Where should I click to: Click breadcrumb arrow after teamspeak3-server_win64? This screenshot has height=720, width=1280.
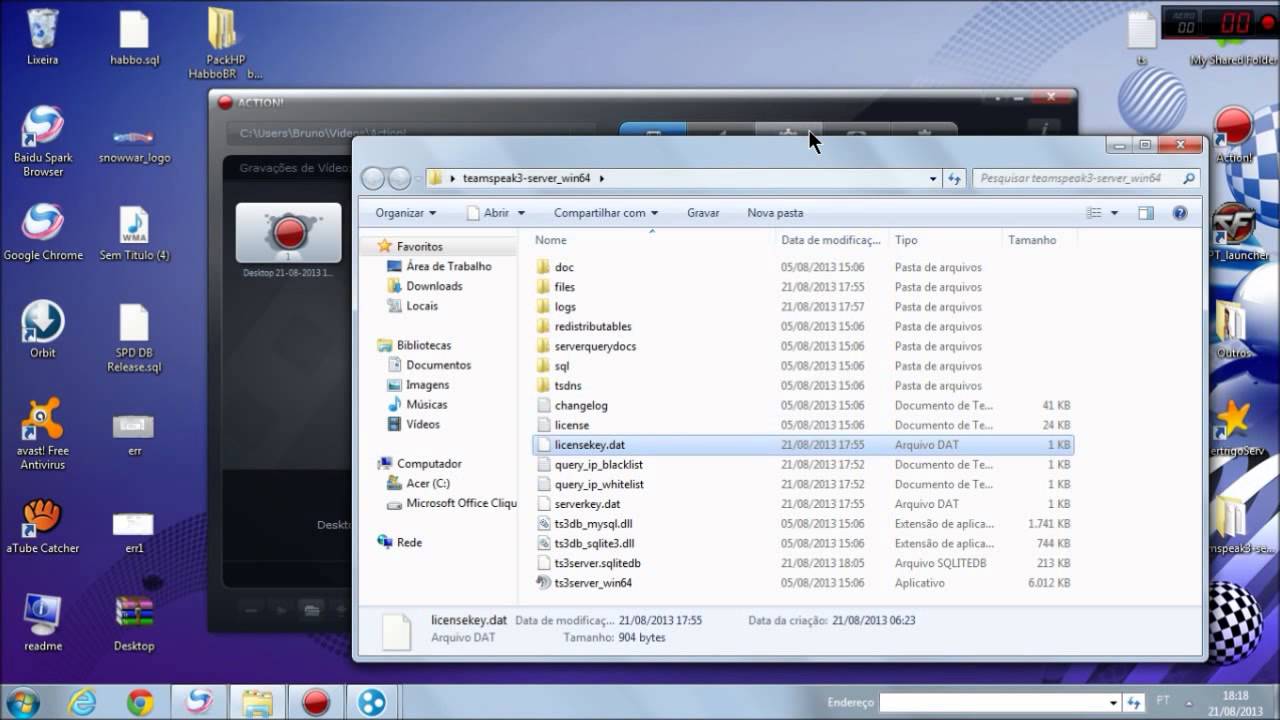[x=602, y=179]
